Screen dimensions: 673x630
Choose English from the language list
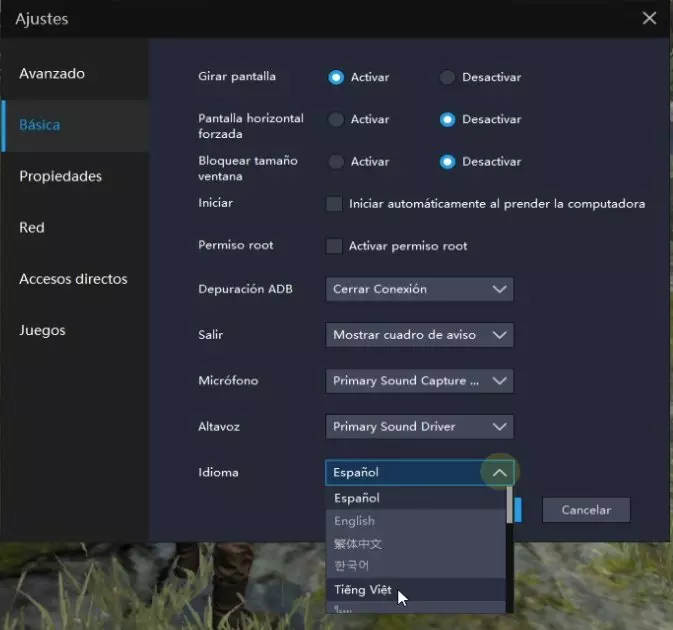(355, 521)
